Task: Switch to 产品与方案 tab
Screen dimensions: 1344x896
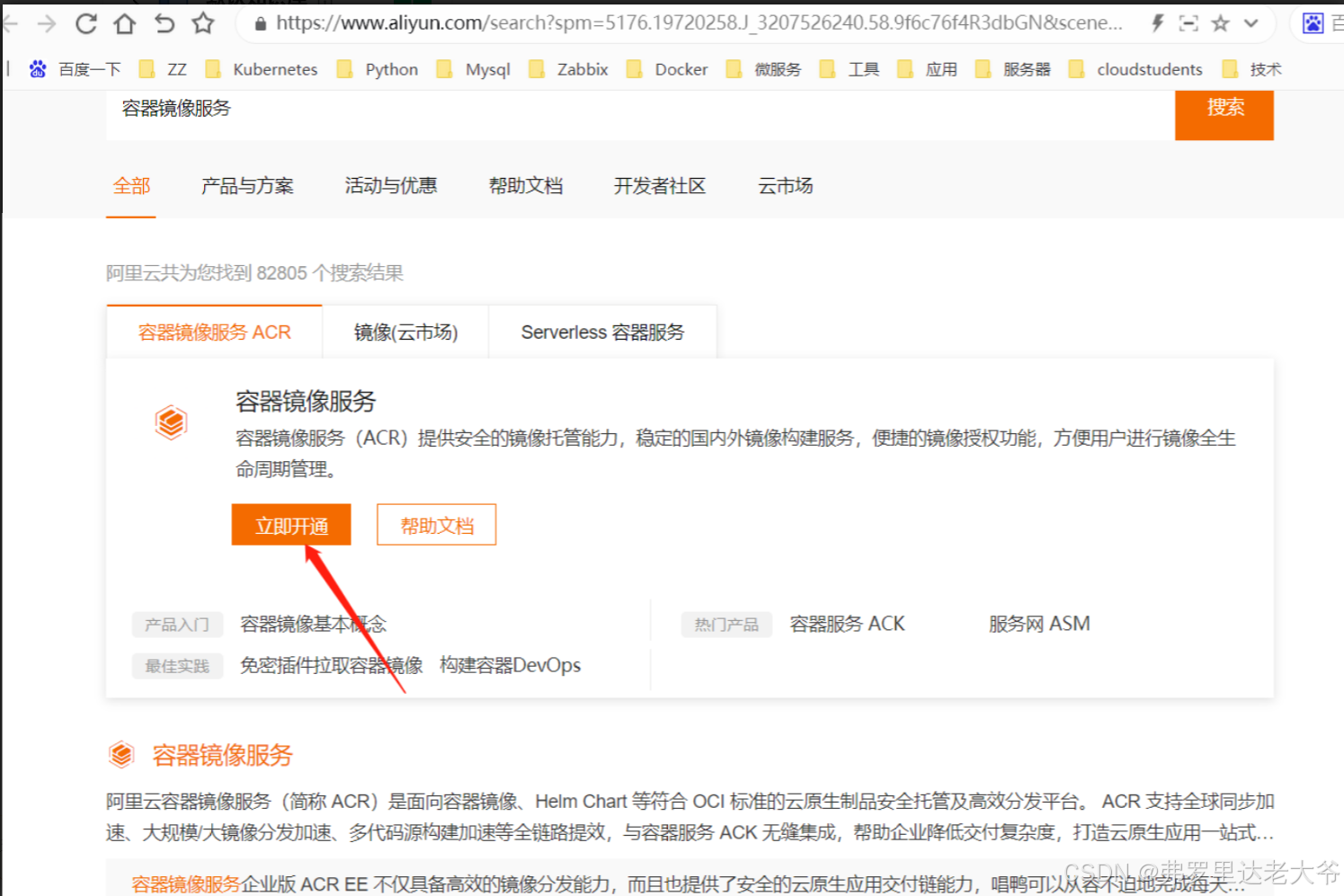Action: pos(247,186)
